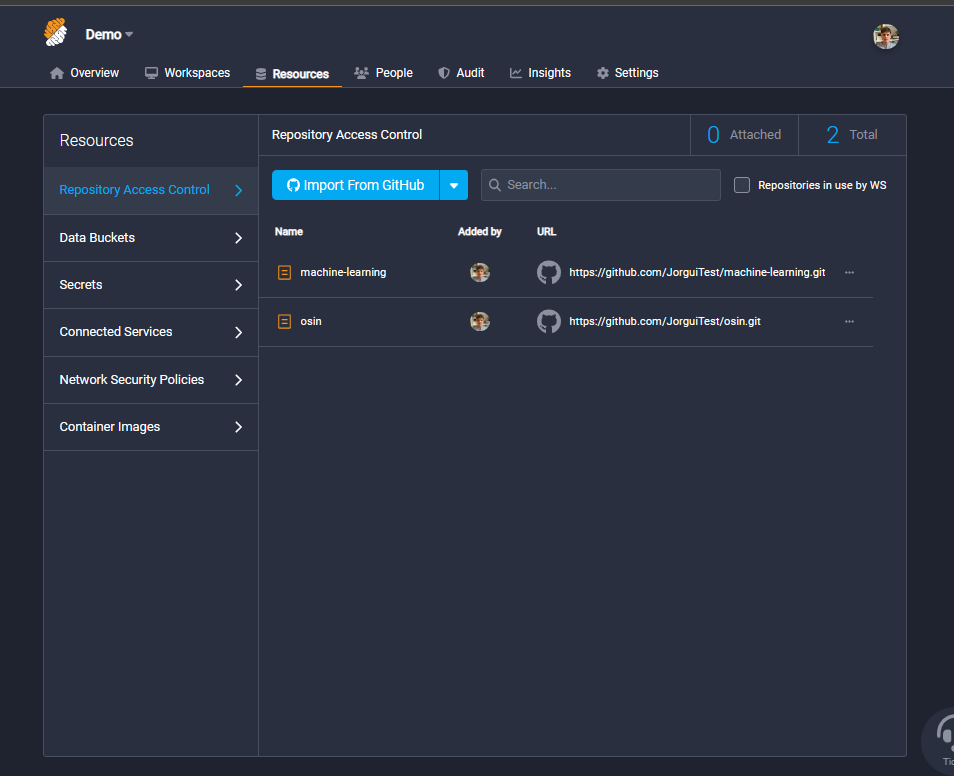Screen dimensions: 954x776
Task: Select Network Security Policies in sidebar
Action: coord(150,380)
